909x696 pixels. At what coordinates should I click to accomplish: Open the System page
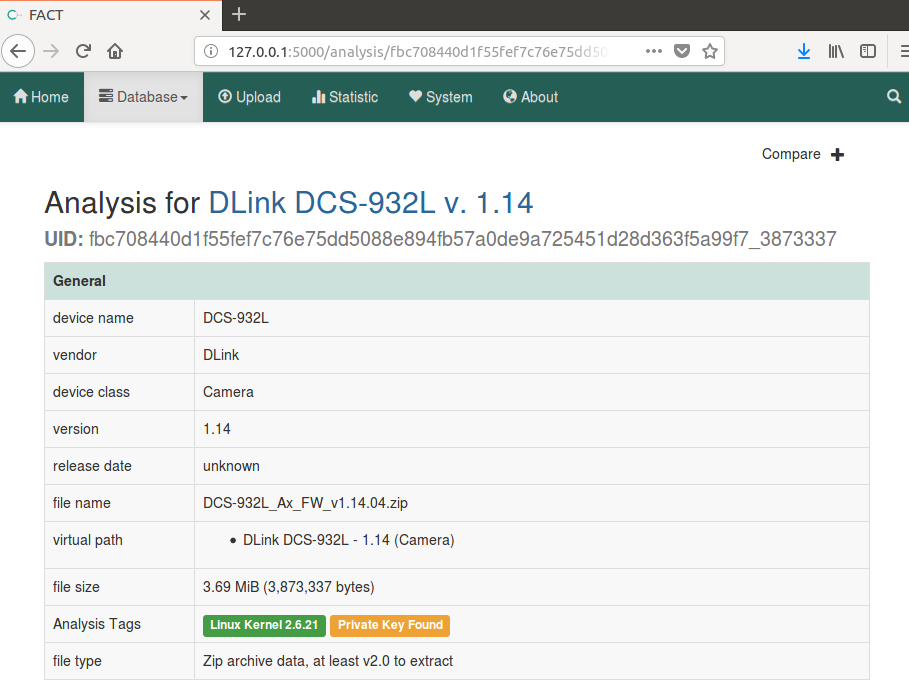441,97
